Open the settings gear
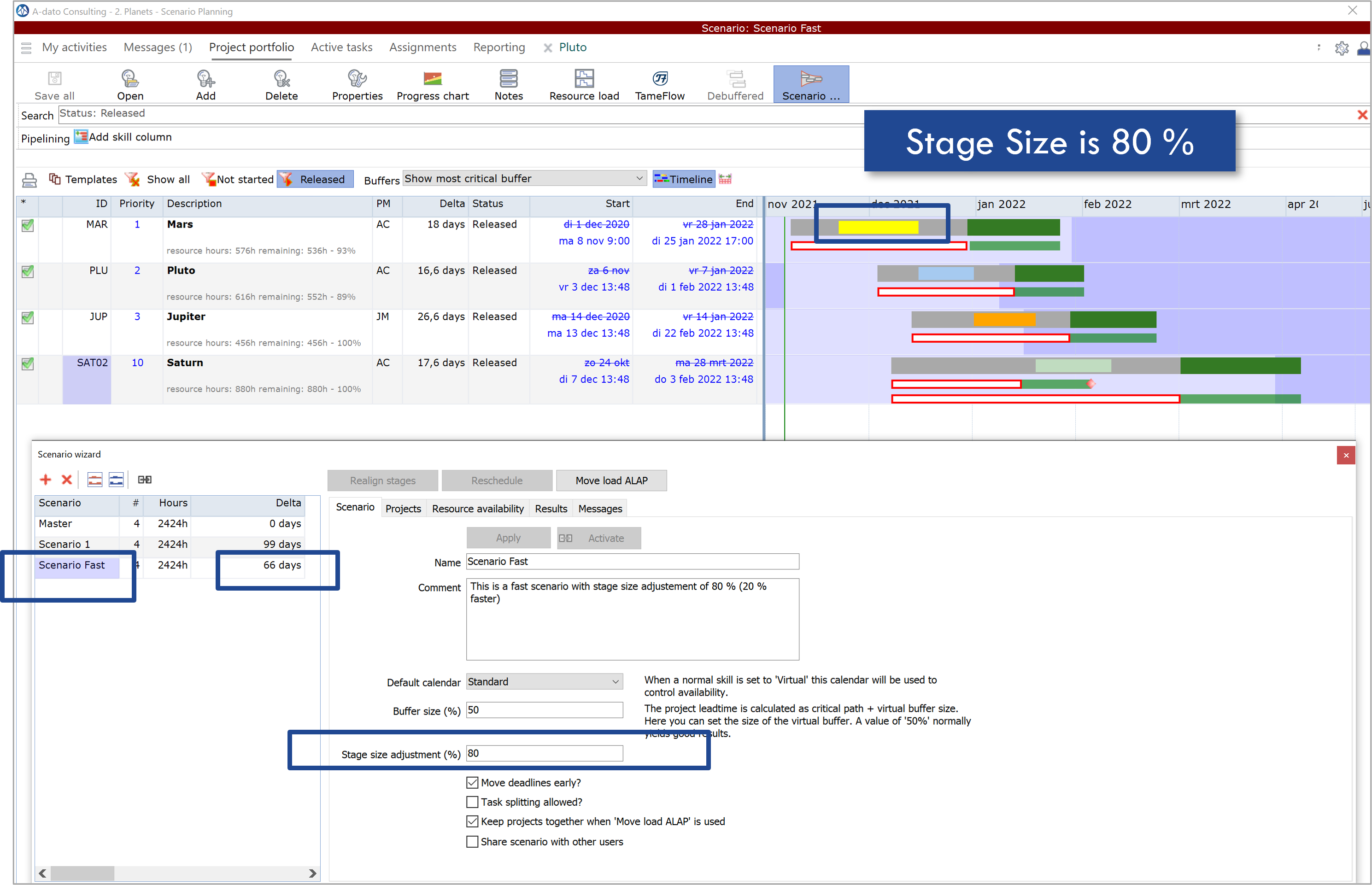The width and height of the screenshot is (1372, 885). [1342, 48]
